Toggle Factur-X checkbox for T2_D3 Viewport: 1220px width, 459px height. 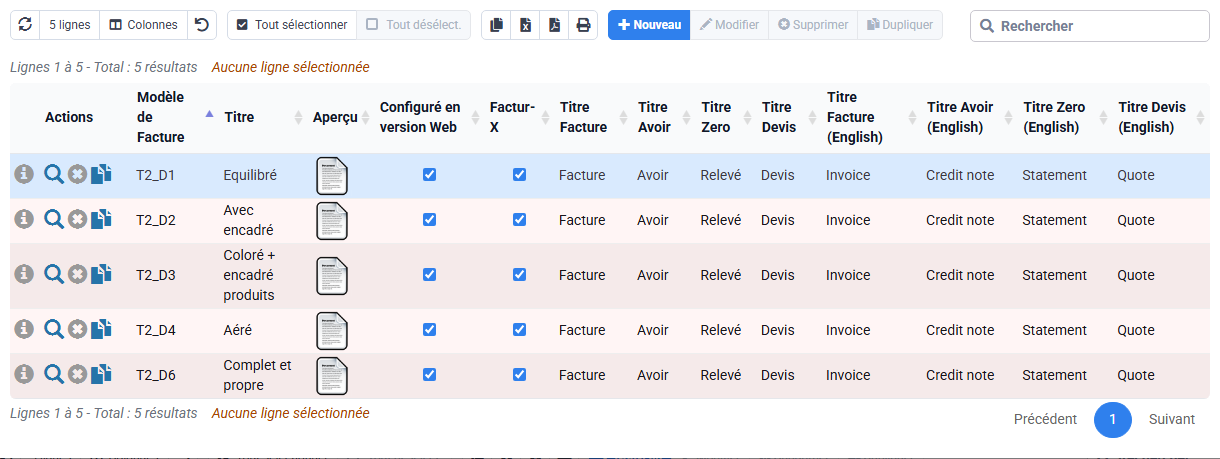coord(519,274)
